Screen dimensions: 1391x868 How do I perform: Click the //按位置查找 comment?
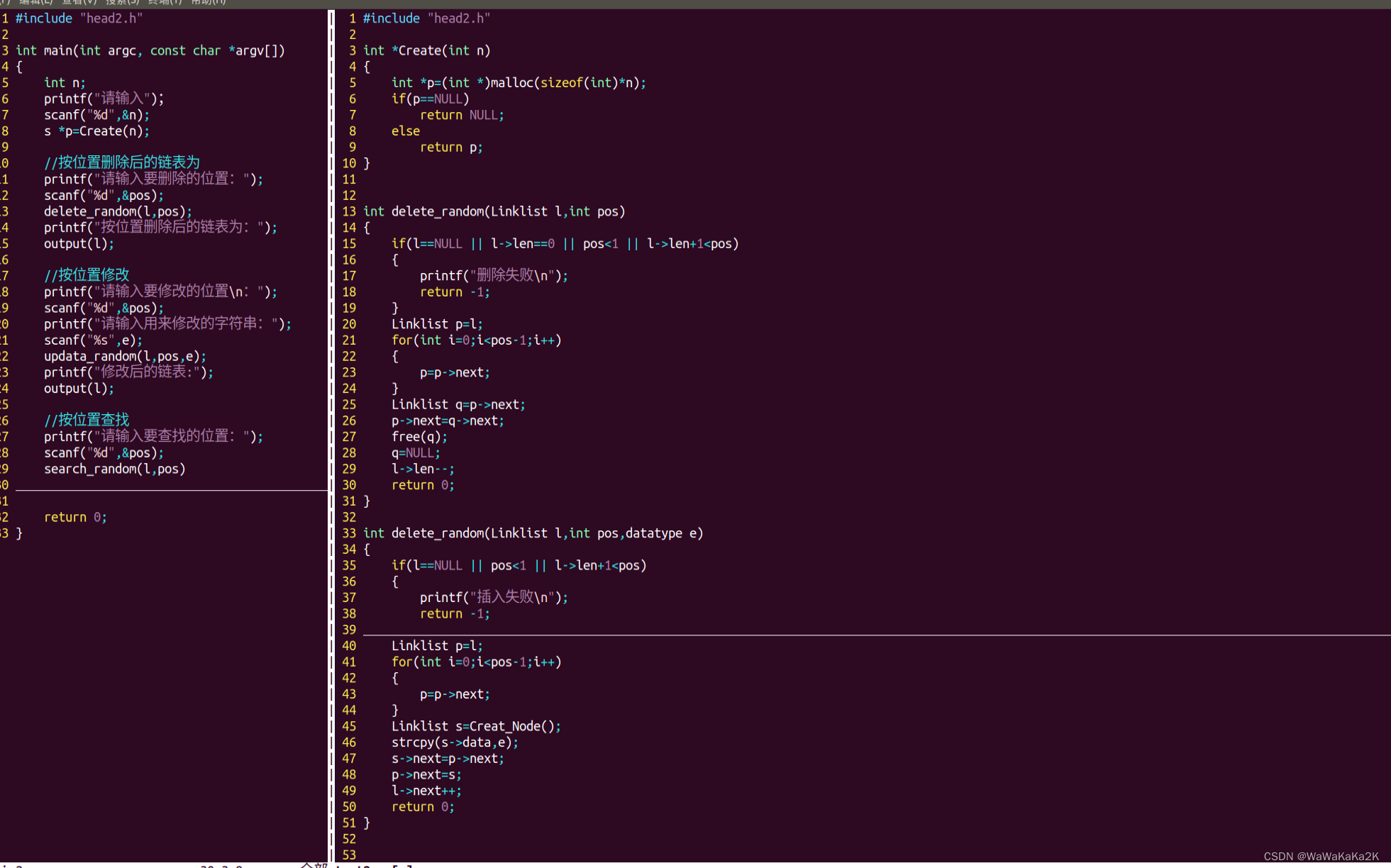(87, 420)
